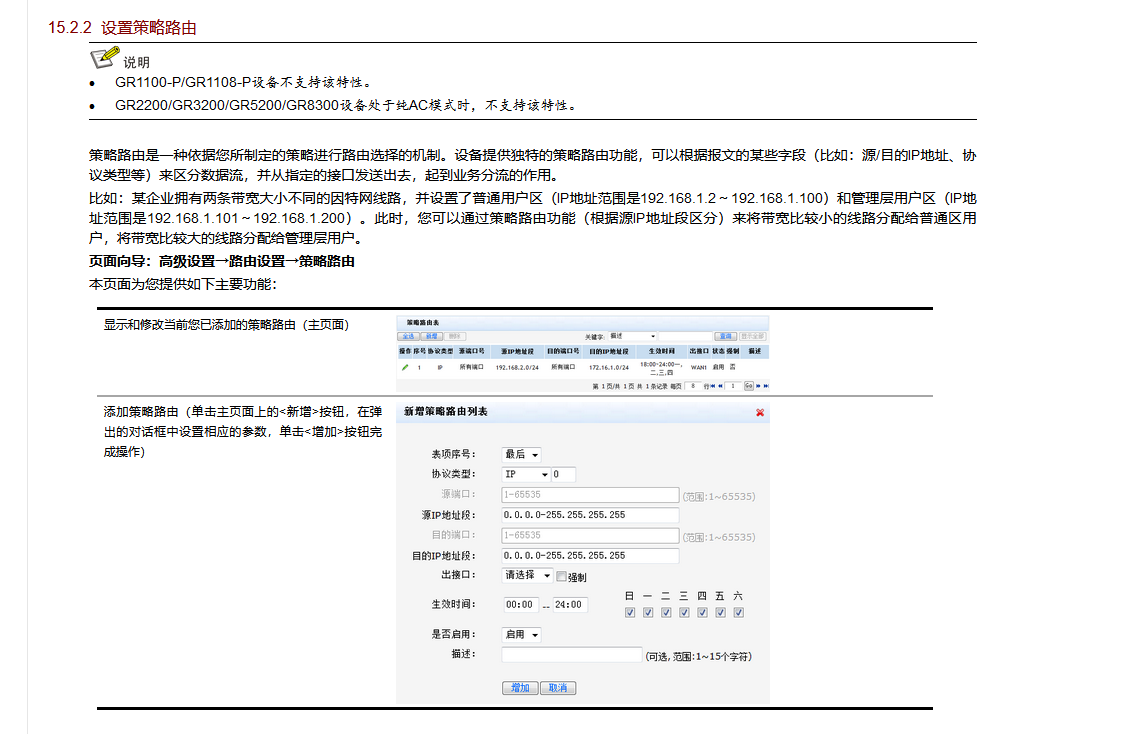
Task: Uncheck the 五 (Friday) checkbox
Action: pos(720,613)
